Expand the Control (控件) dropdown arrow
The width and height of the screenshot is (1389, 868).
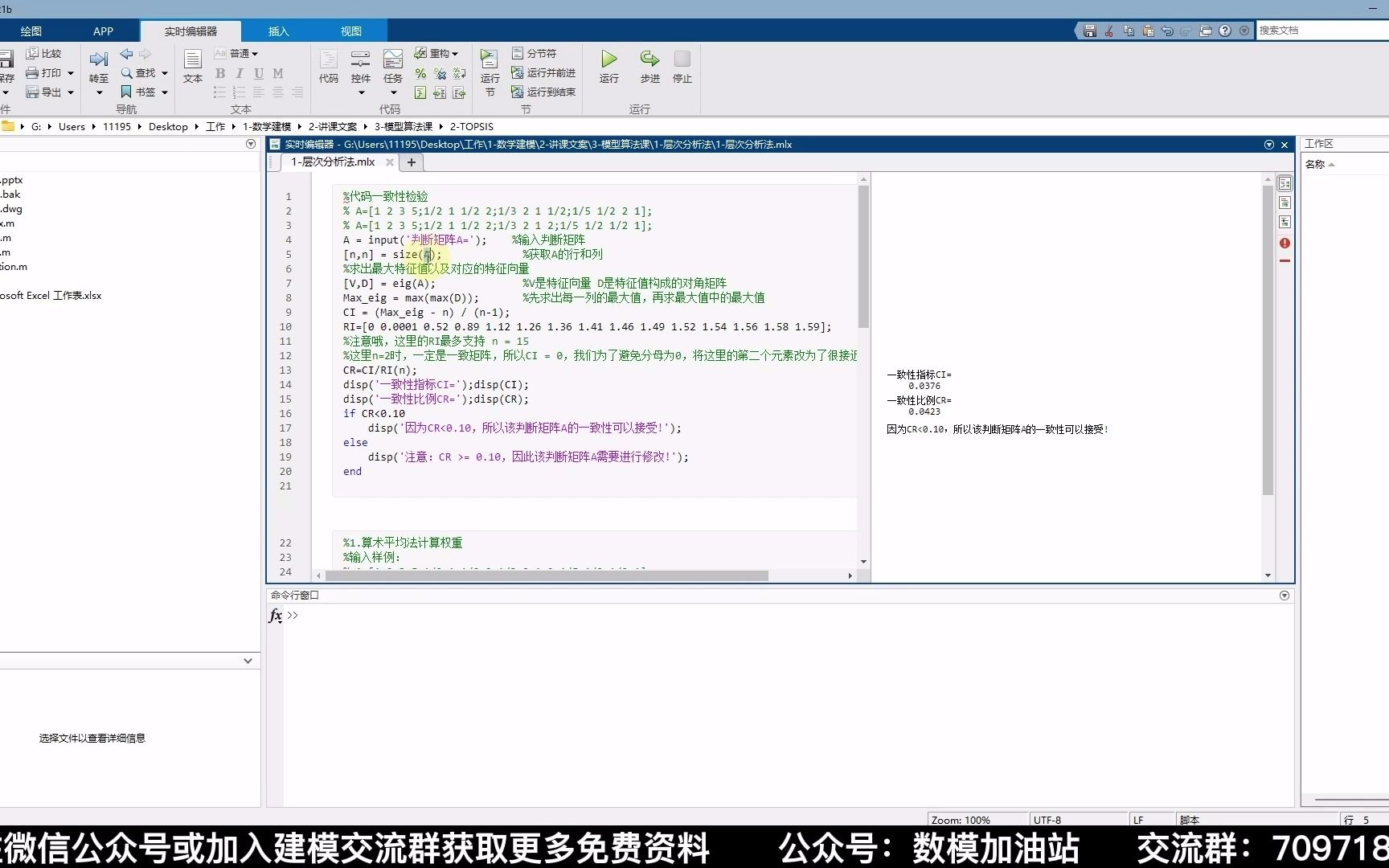(361, 92)
